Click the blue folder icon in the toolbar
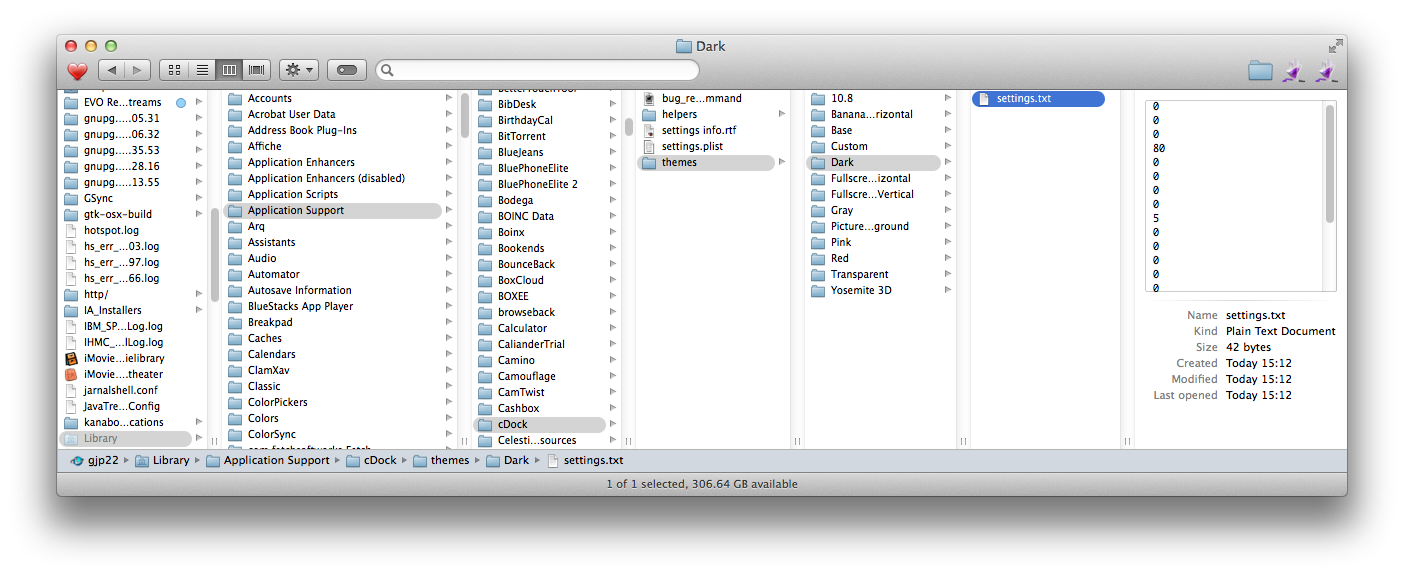 pyautogui.click(x=1260, y=71)
